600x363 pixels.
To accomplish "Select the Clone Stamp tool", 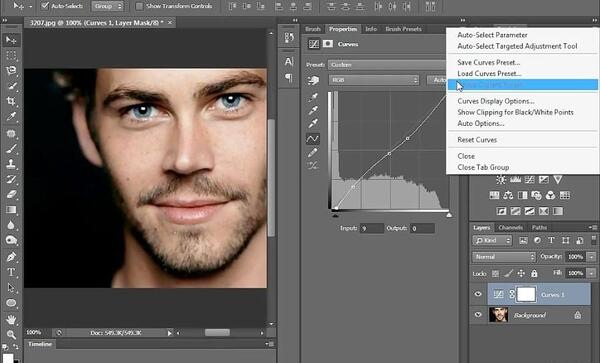I will click(11, 164).
